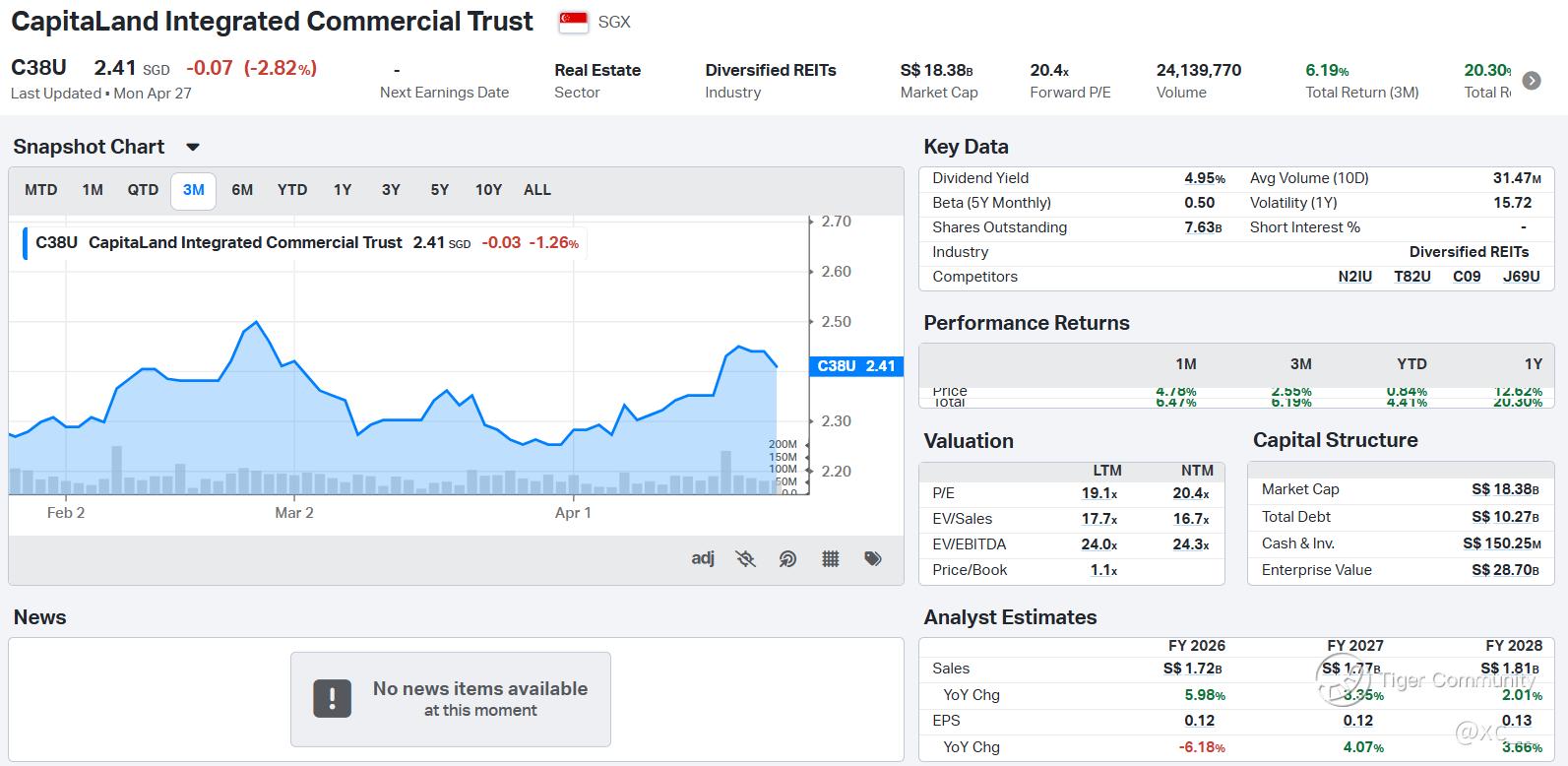Click the C38U chart legend color bar
This screenshot has width=1568, height=766.
[x=25, y=243]
